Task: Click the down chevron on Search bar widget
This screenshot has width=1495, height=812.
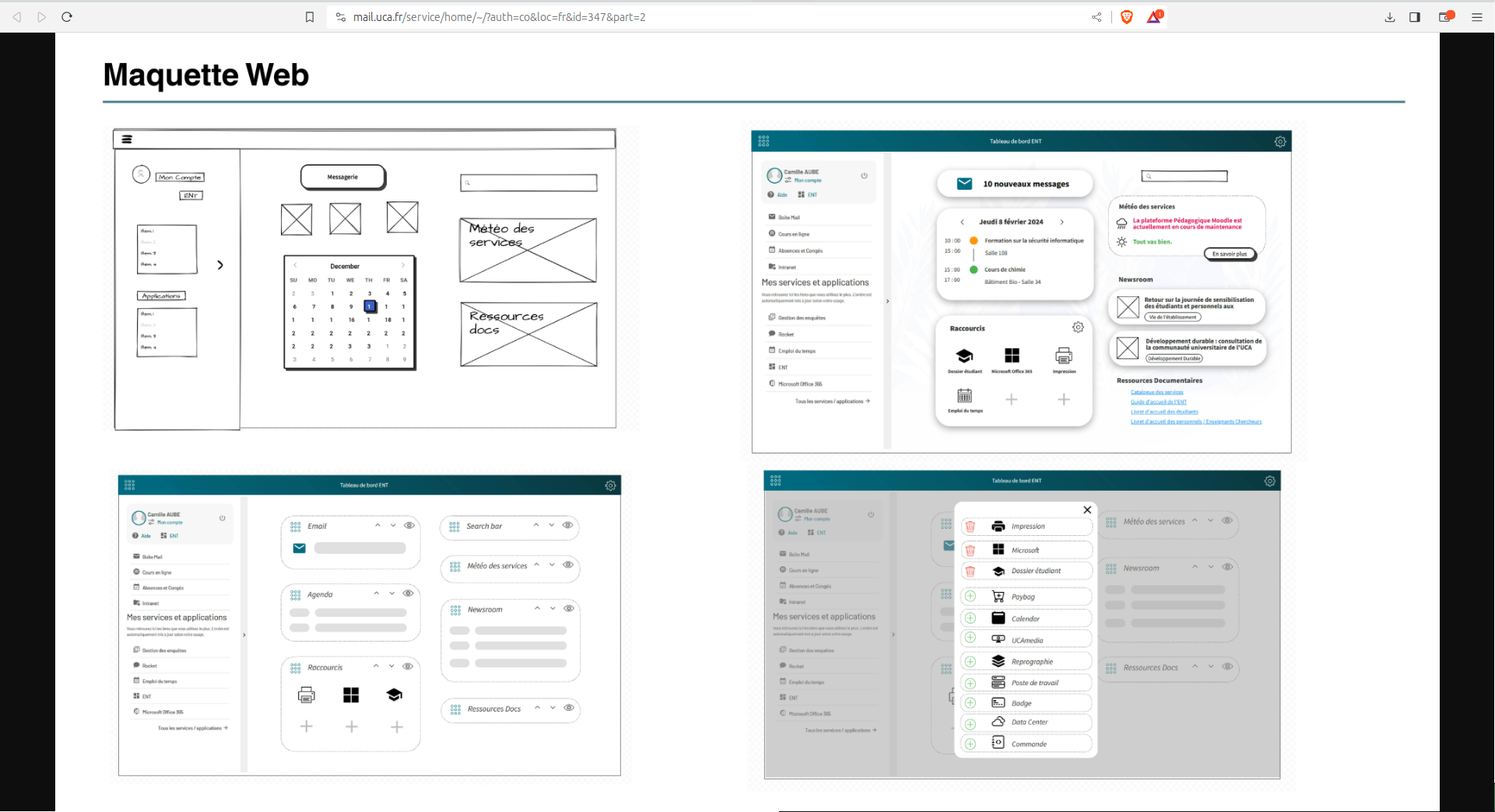Action: tap(552, 525)
